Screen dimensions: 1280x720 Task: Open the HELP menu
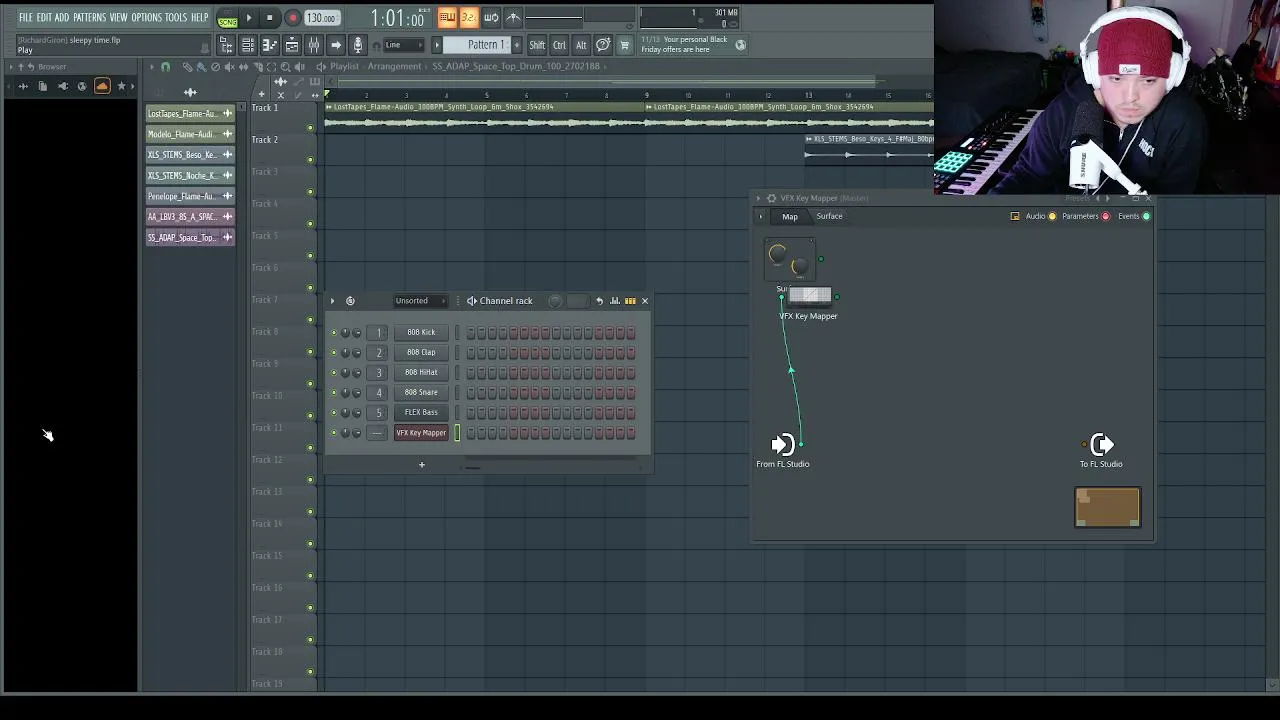coord(199,18)
